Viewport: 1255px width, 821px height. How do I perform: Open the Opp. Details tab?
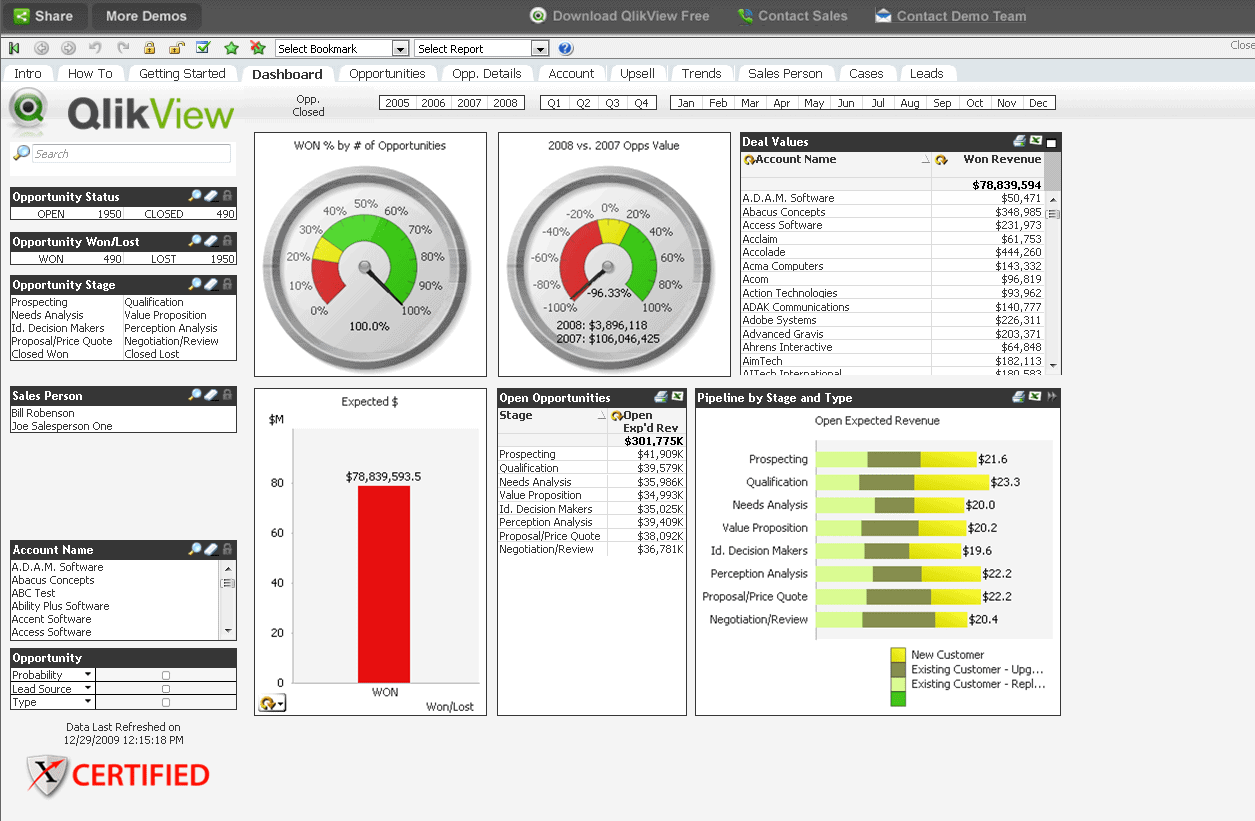487,73
